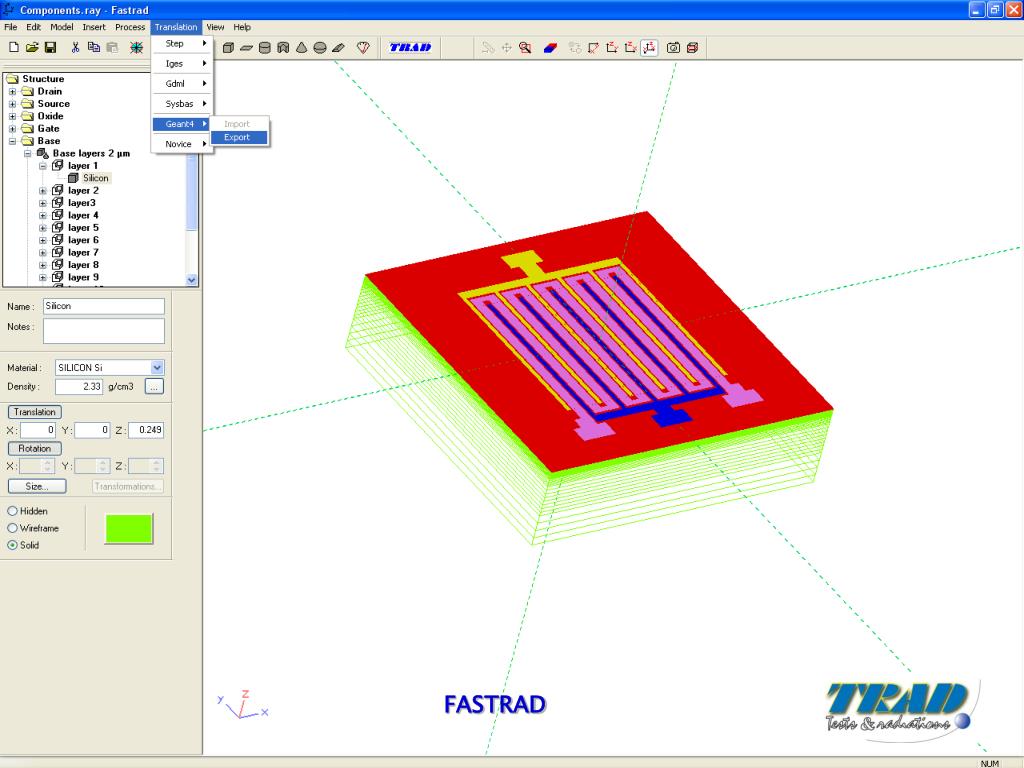1024x768 pixels.
Task: Click the red and blue slab icon
Action: pos(550,47)
